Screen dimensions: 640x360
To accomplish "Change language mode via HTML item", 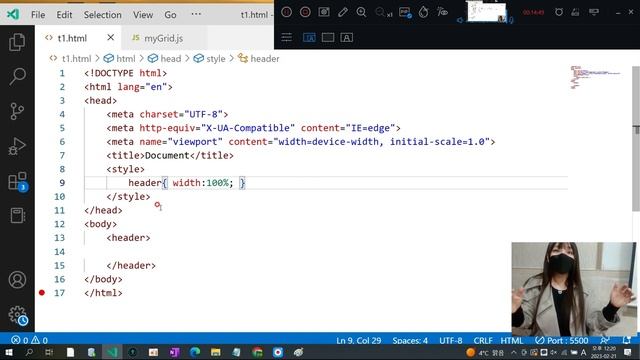I will 512,340.
